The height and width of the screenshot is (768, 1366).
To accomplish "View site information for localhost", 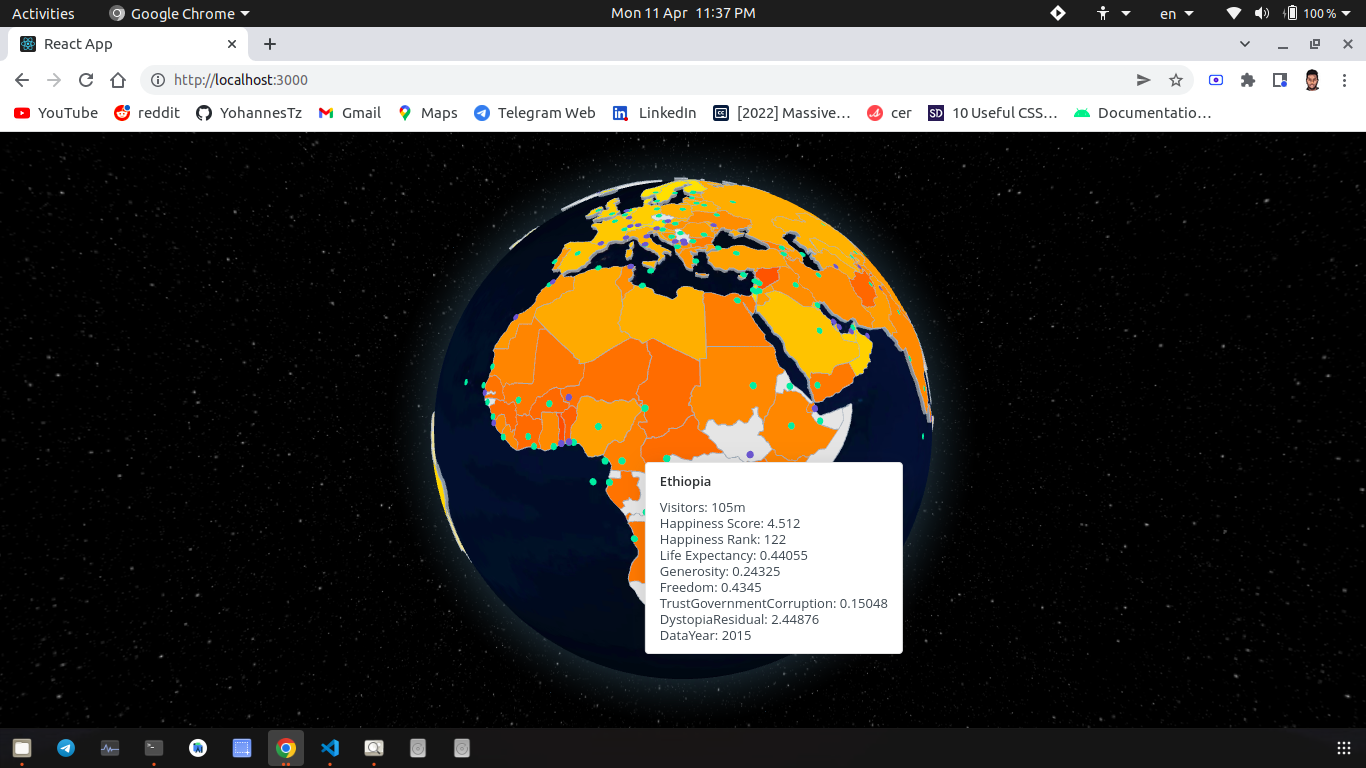I will pos(158,80).
